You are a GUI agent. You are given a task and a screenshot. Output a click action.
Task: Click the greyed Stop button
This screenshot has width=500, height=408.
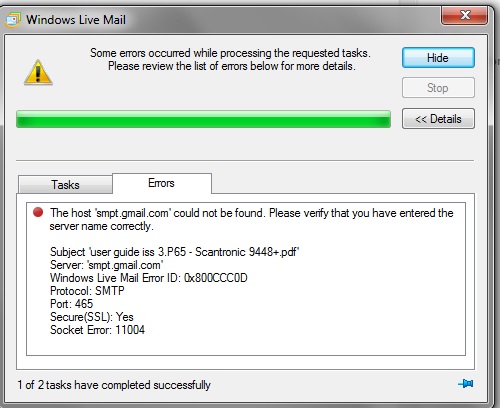click(x=438, y=88)
